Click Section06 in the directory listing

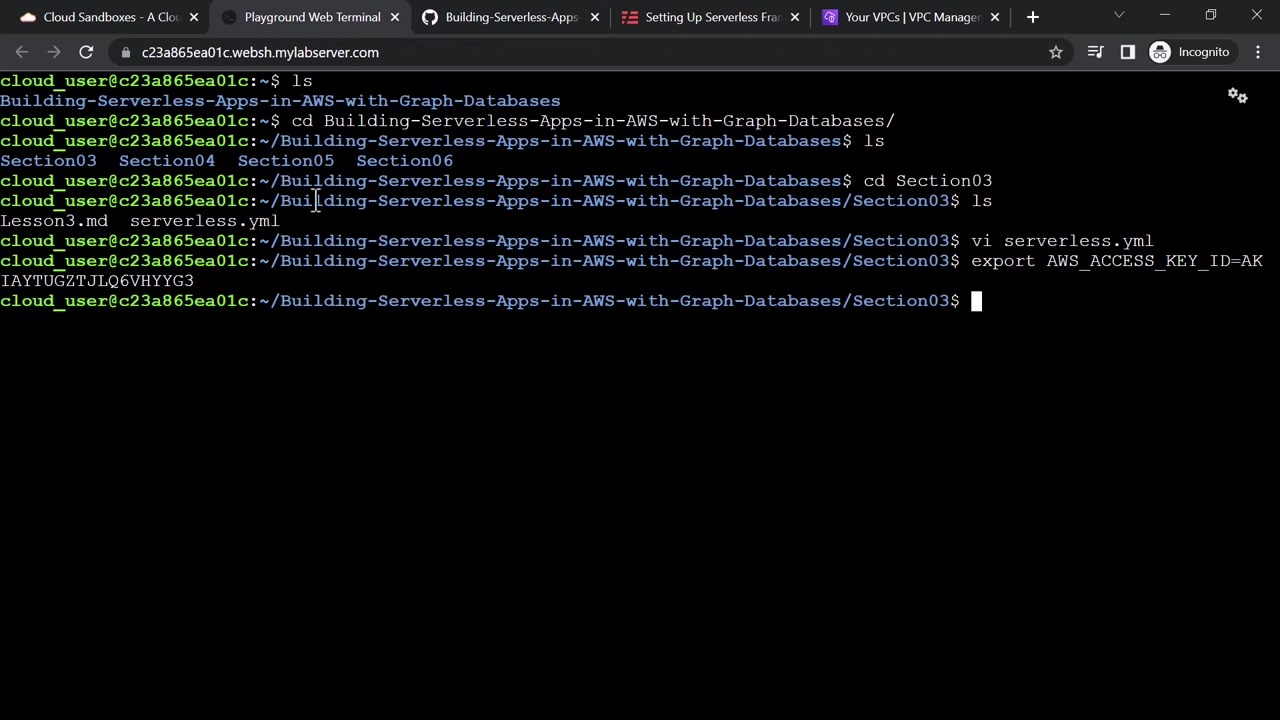[404, 161]
